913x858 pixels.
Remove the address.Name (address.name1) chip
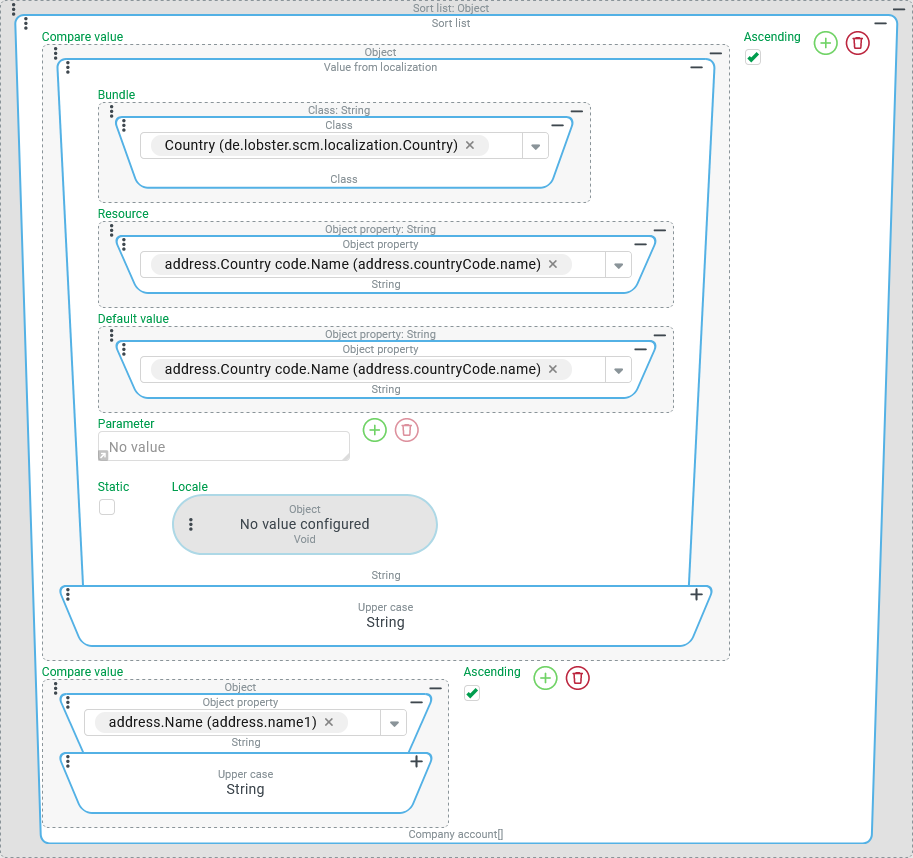(x=329, y=722)
